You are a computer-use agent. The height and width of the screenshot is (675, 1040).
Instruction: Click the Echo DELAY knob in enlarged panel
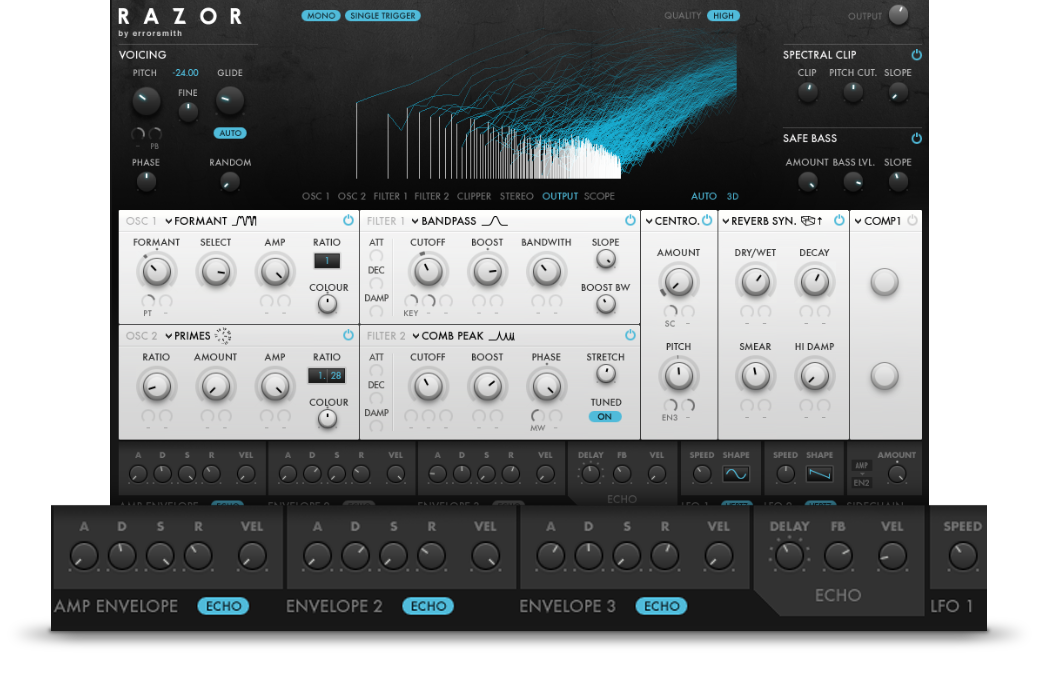click(789, 556)
